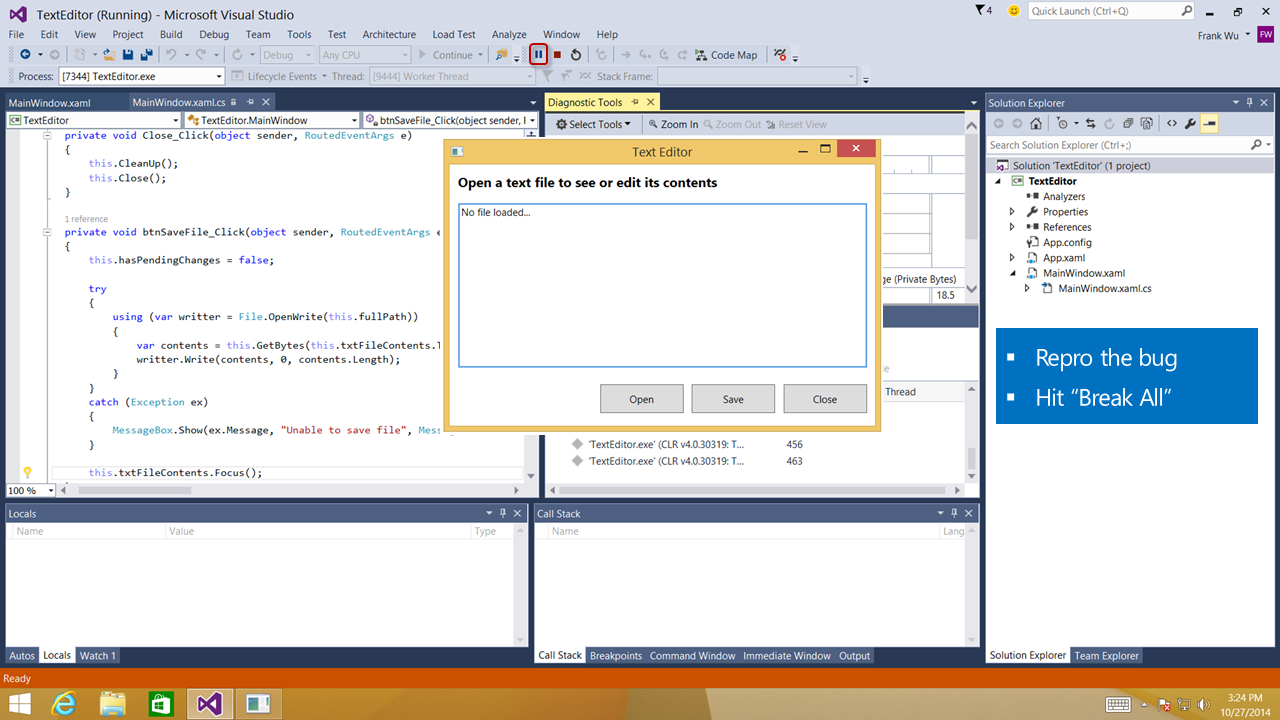Open Properties wrench icon in Solution Explorer toolbar
Viewport: 1280px width, 720px height.
[x=1190, y=124]
